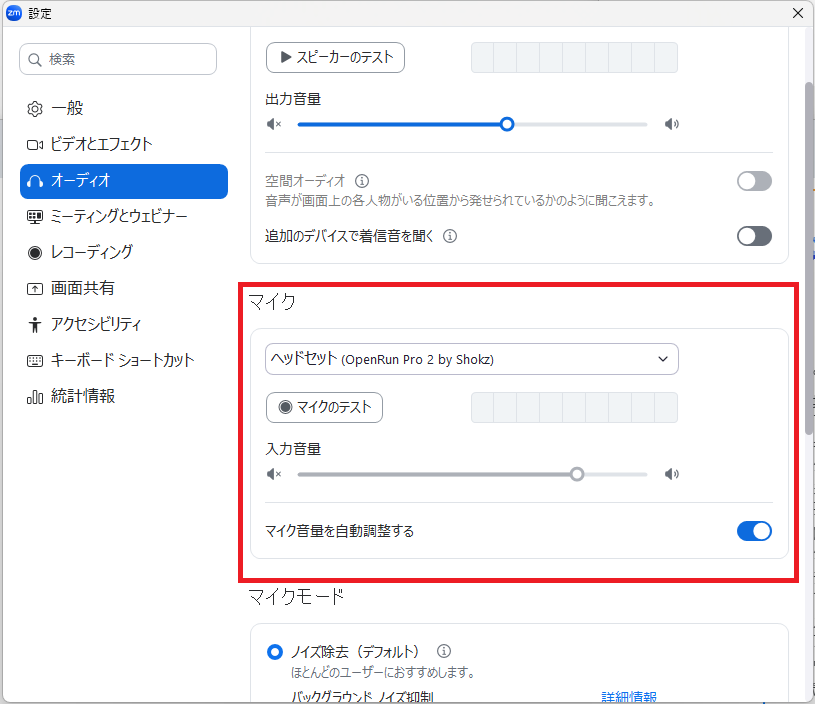Toggle the 空間オーディオ switch
The height and width of the screenshot is (704, 815).
(x=754, y=181)
